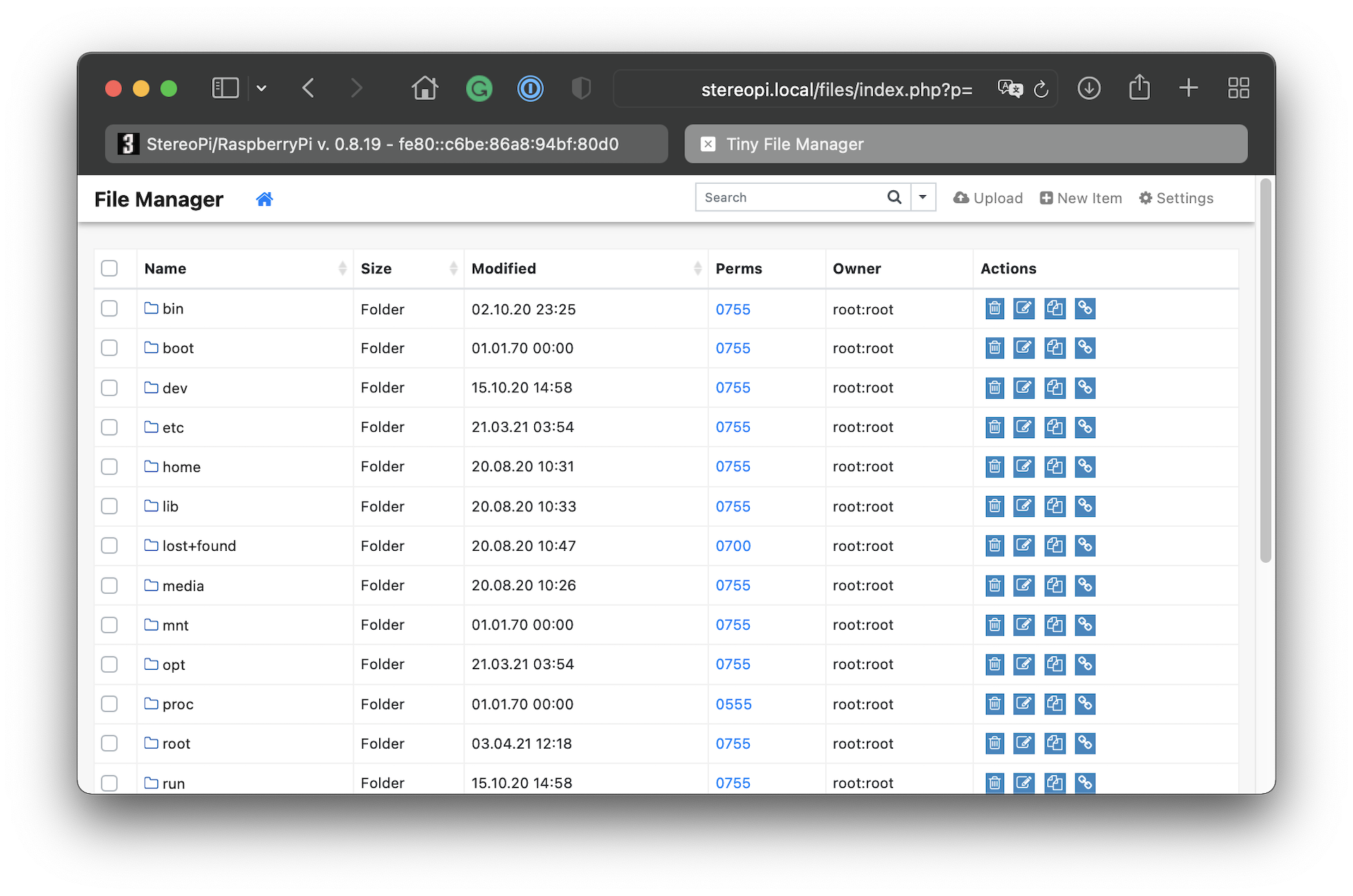
Task: Click the search magnifier icon
Action: (894, 197)
